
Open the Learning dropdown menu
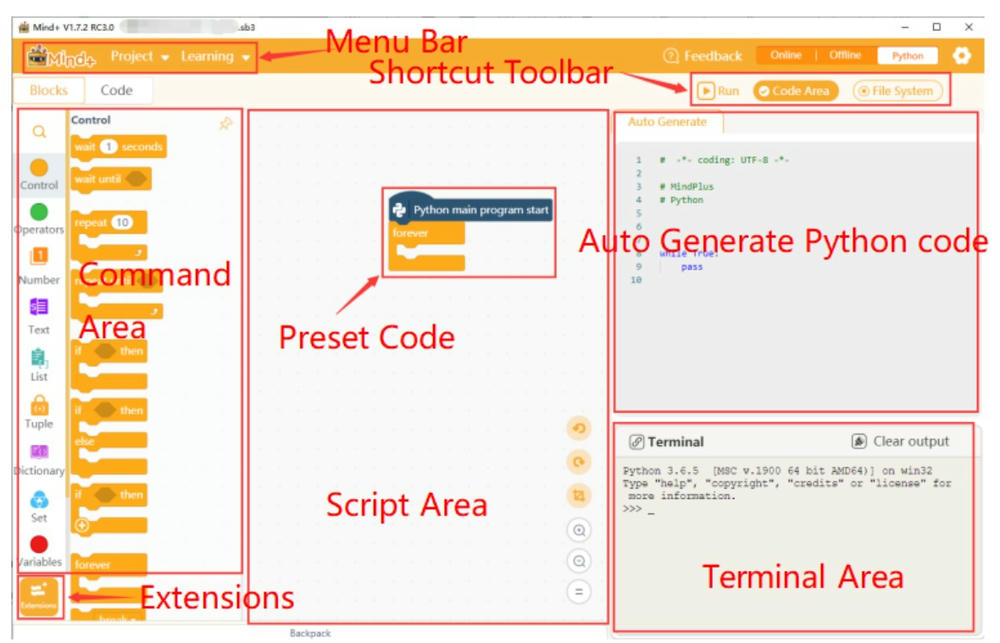(215, 56)
